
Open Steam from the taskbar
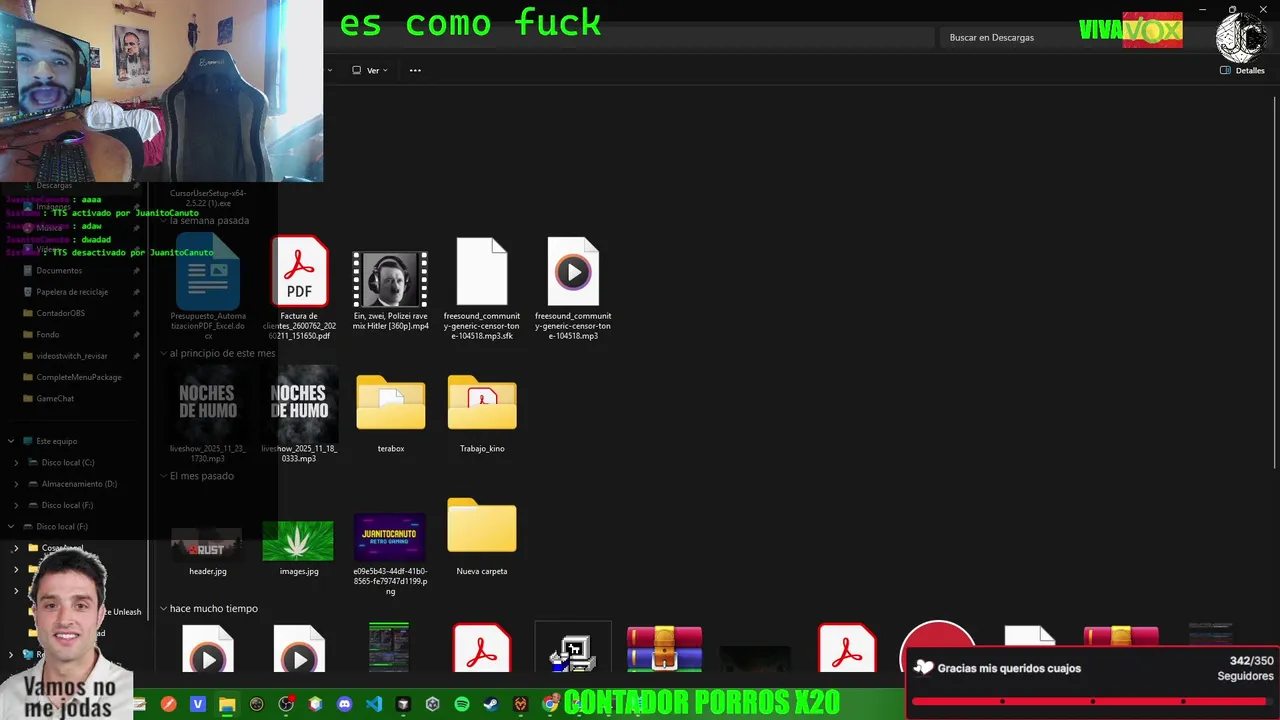pyautogui.click(x=491, y=705)
